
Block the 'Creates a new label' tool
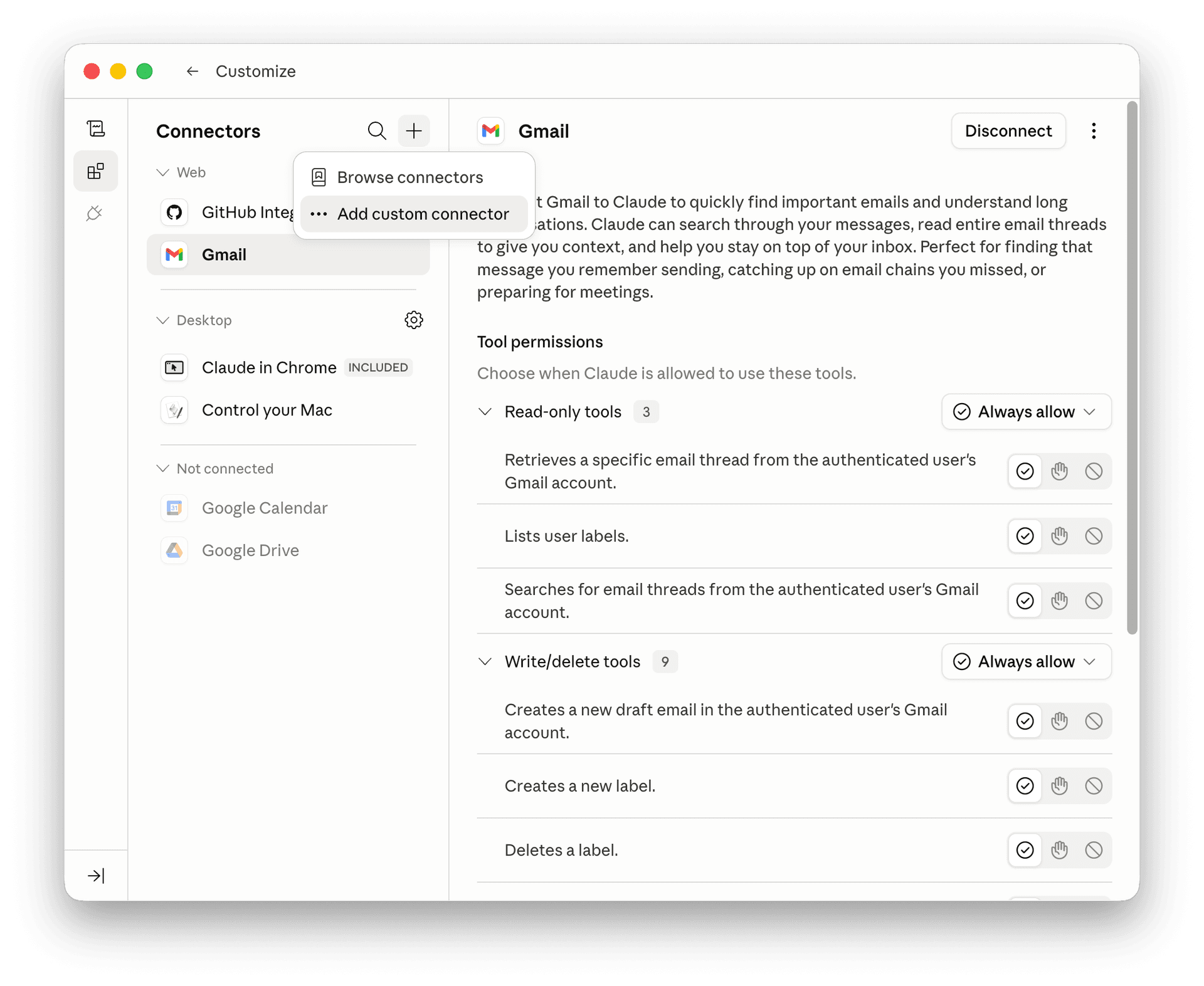(x=1094, y=785)
